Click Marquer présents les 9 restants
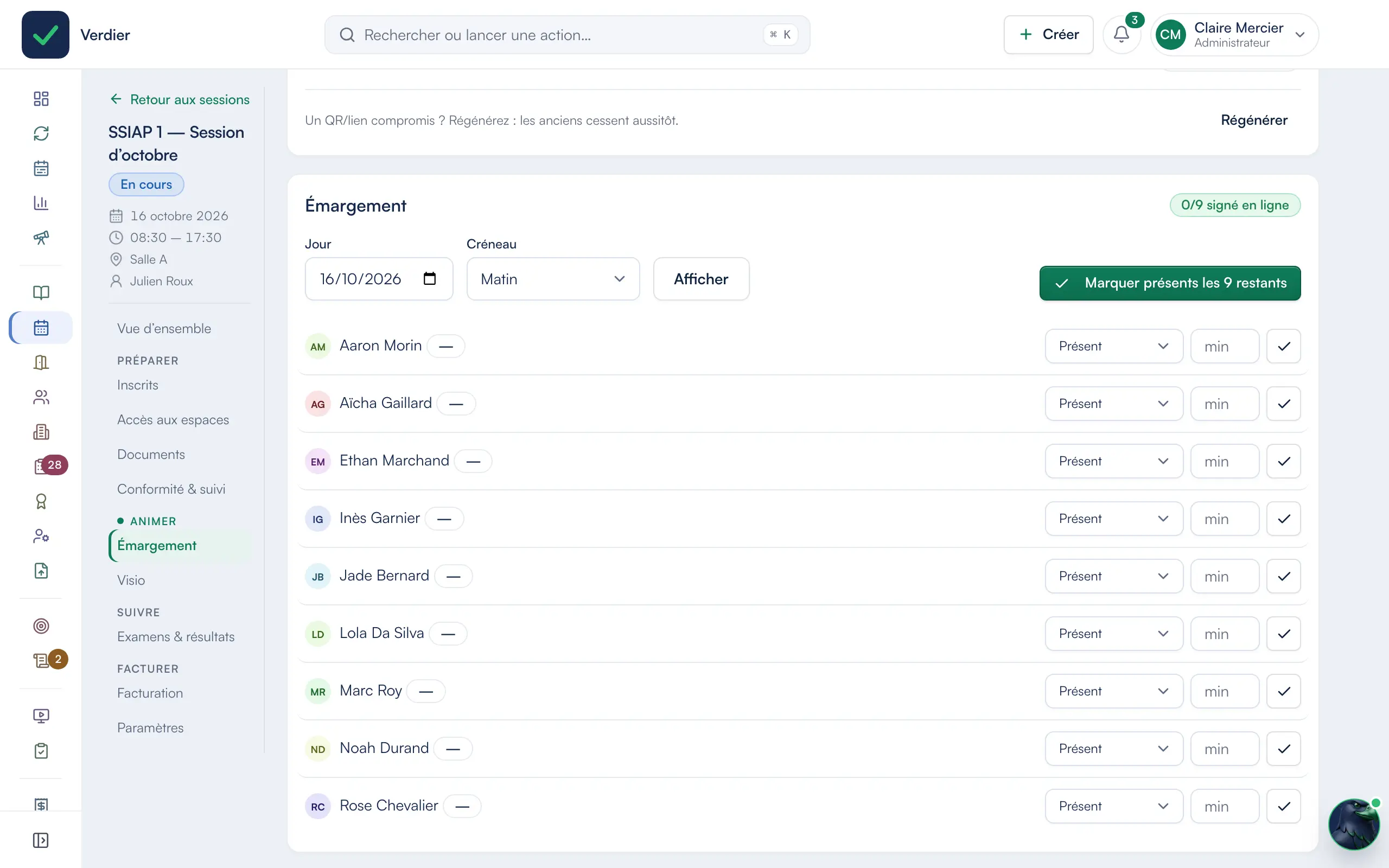Image resolution: width=1389 pixels, height=868 pixels. click(1170, 283)
